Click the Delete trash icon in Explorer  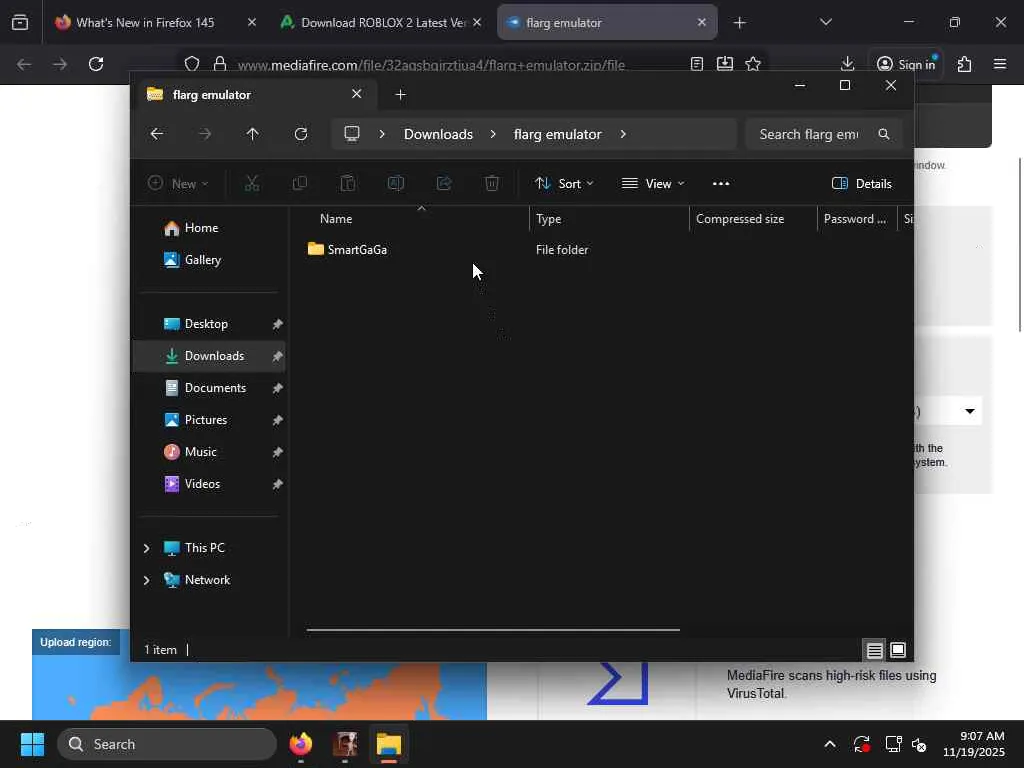(492, 184)
